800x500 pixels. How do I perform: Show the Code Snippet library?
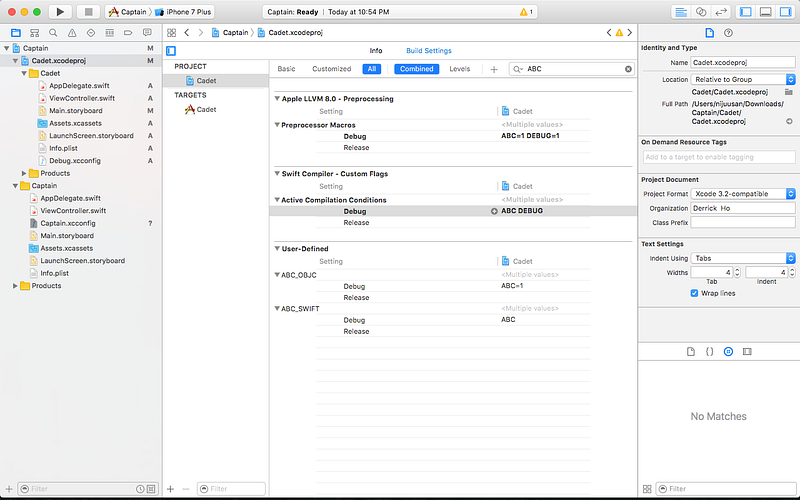(709, 352)
